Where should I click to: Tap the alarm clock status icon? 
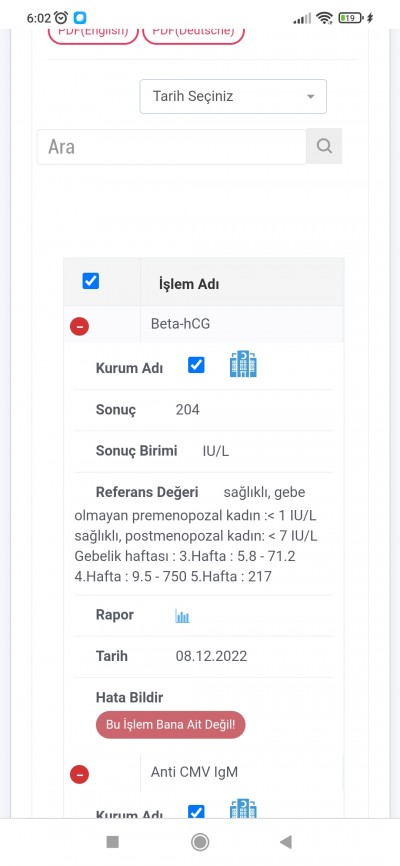tap(61, 18)
